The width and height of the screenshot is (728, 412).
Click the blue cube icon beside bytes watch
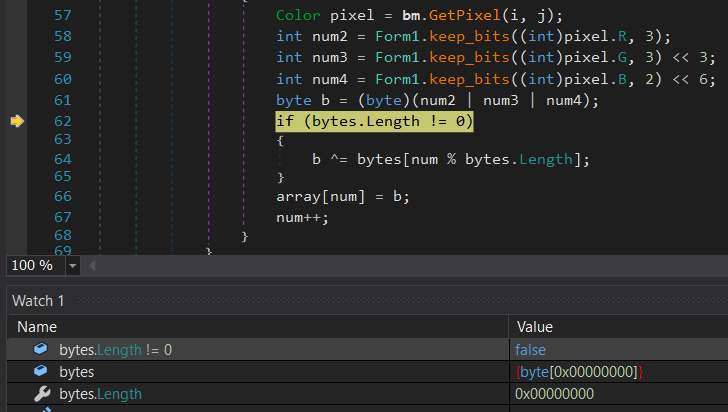pos(40,371)
